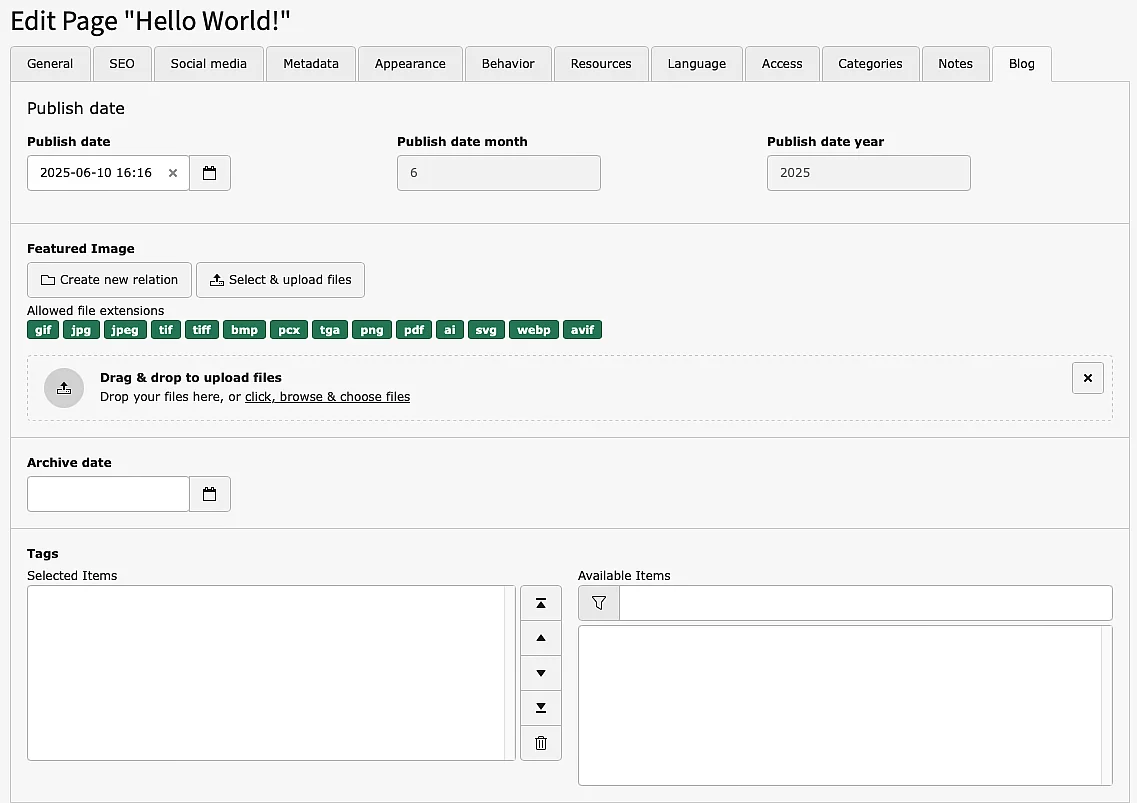The height and width of the screenshot is (803, 1137).
Task: Open the Access tab
Action: point(782,64)
